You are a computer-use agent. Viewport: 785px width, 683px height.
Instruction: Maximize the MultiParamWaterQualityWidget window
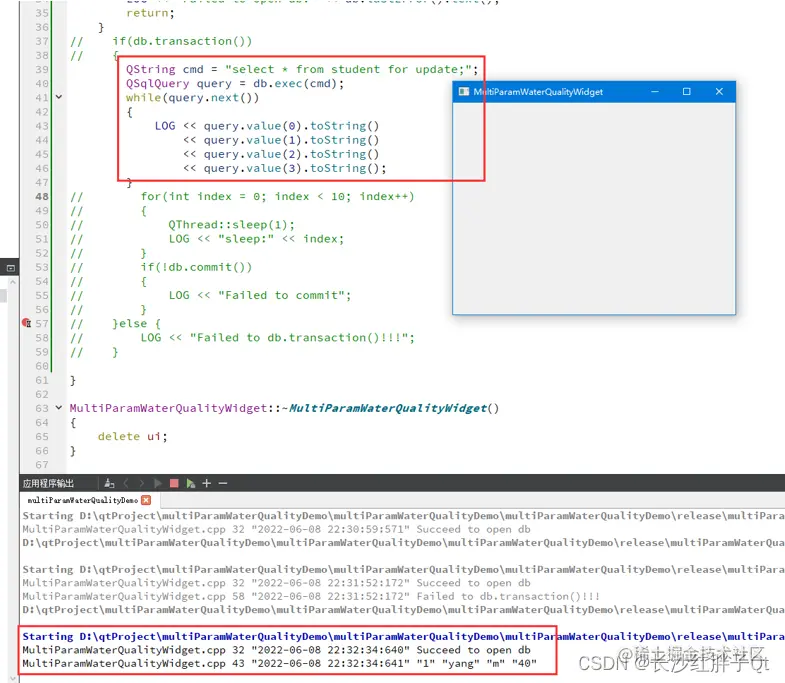pos(687,92)
